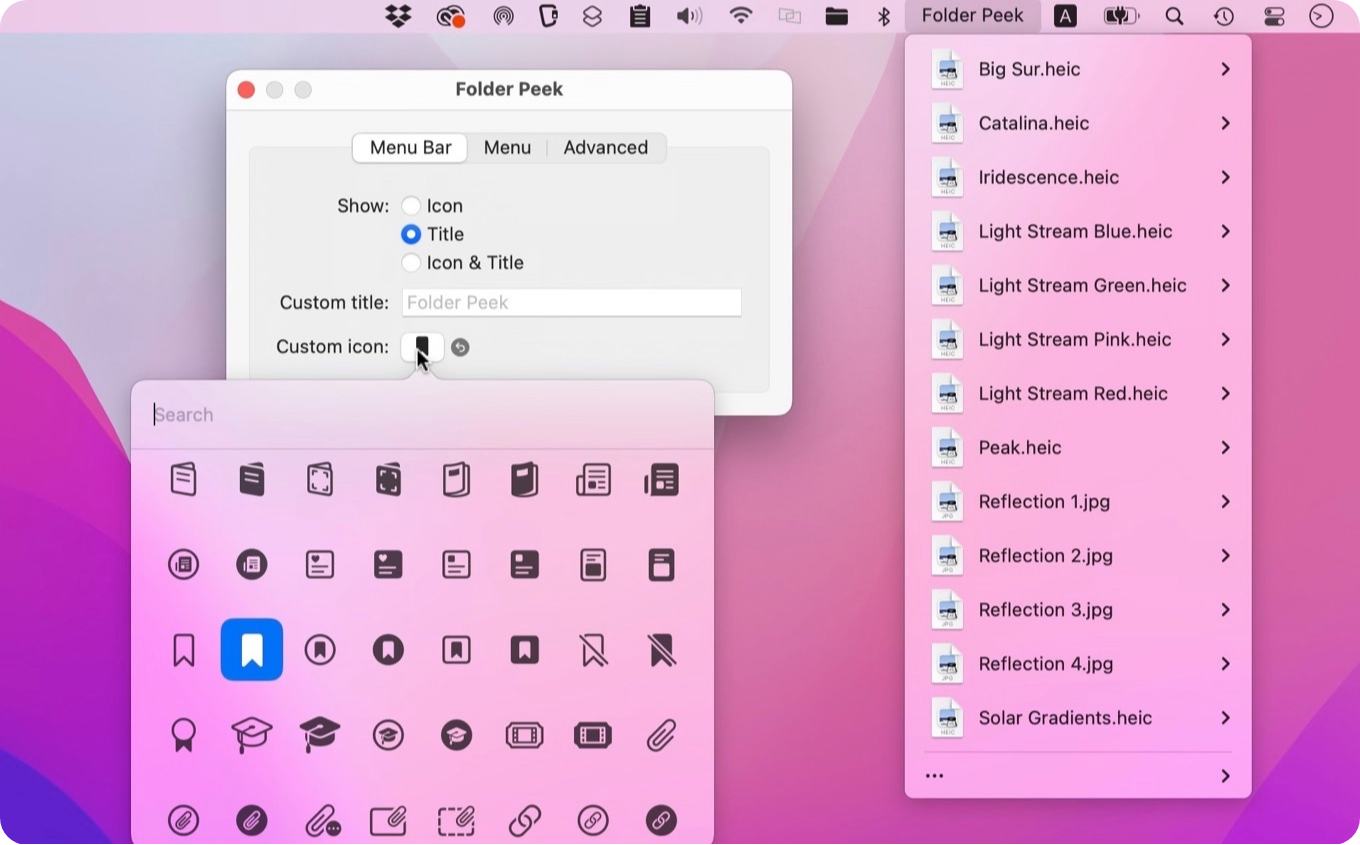Select the Icon radio option
The width and height of the screenshot is (1360, 845).
coord(411,206)
